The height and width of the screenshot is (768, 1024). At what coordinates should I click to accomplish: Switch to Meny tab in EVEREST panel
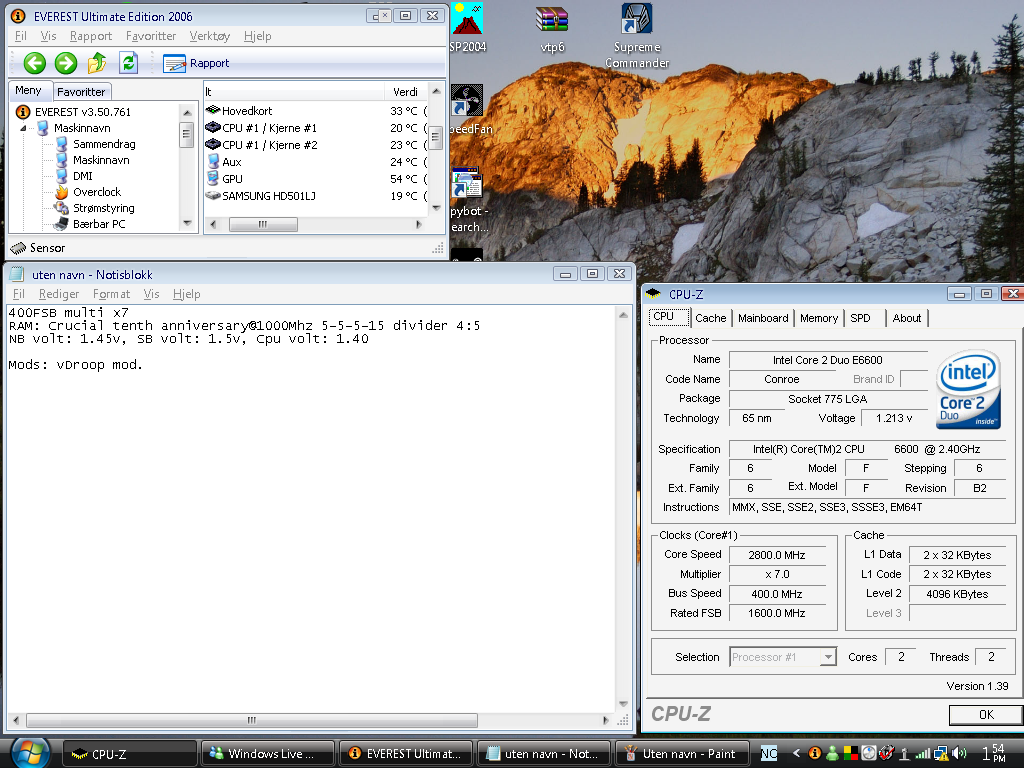pyautogui.click(x=28, y=90)
